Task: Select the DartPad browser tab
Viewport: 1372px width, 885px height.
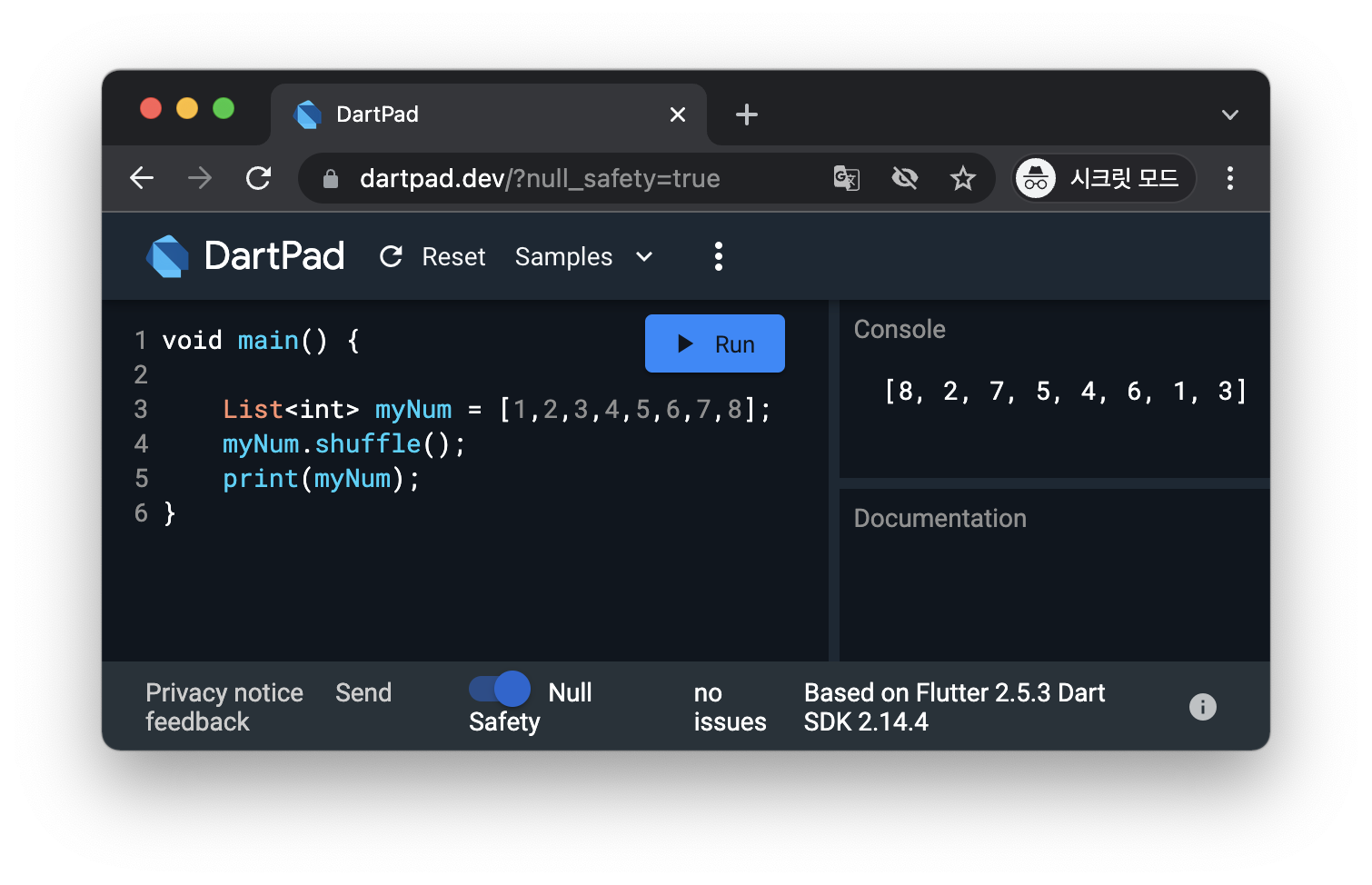Action: point(489,114)
